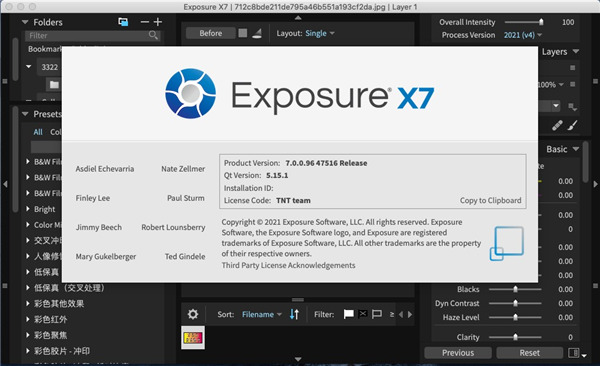Select the brush tool icon
The width and height of the screenshot is (600, 366).
coord(573,126)
